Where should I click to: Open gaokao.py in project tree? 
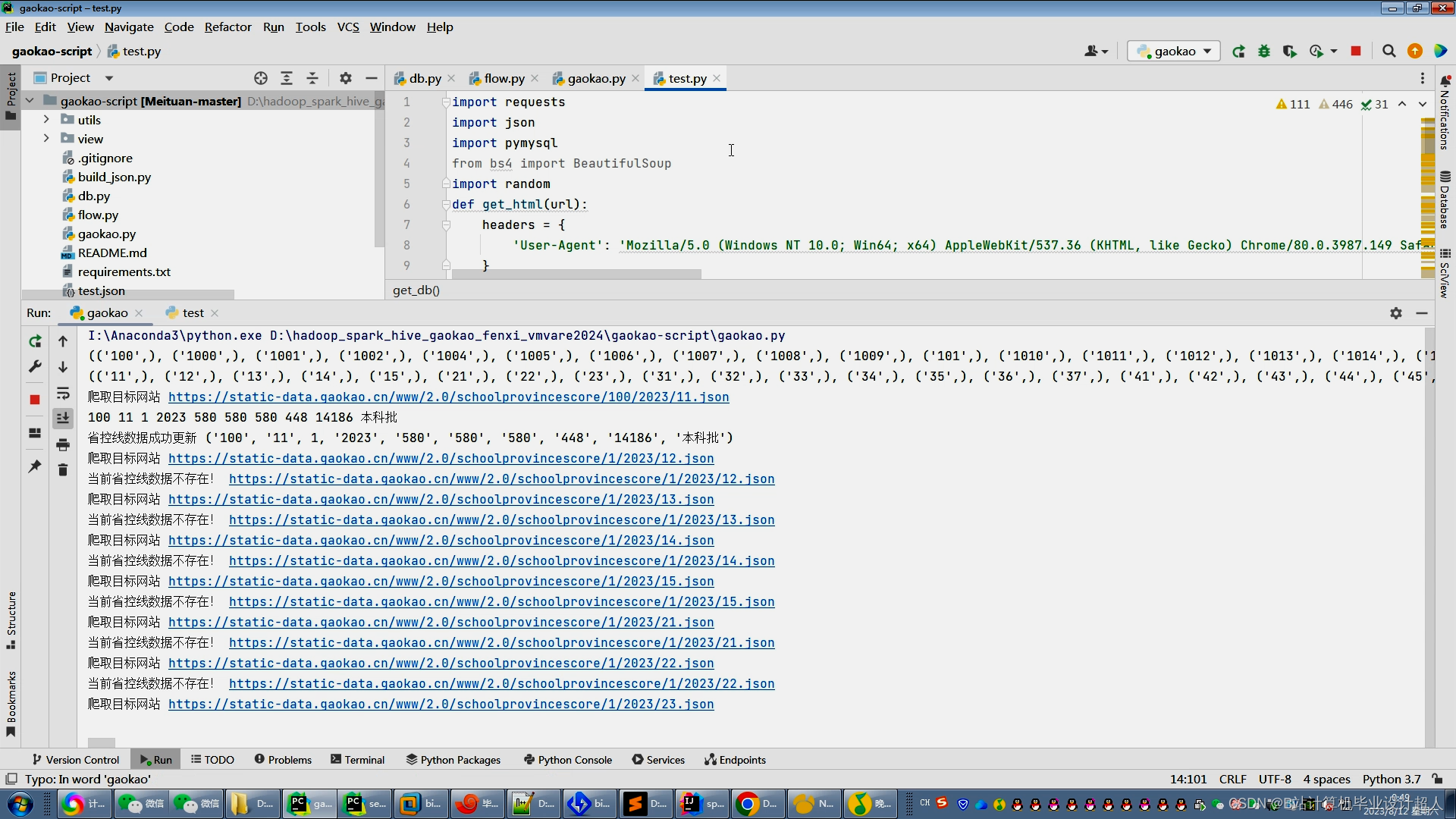click(106, 234)
